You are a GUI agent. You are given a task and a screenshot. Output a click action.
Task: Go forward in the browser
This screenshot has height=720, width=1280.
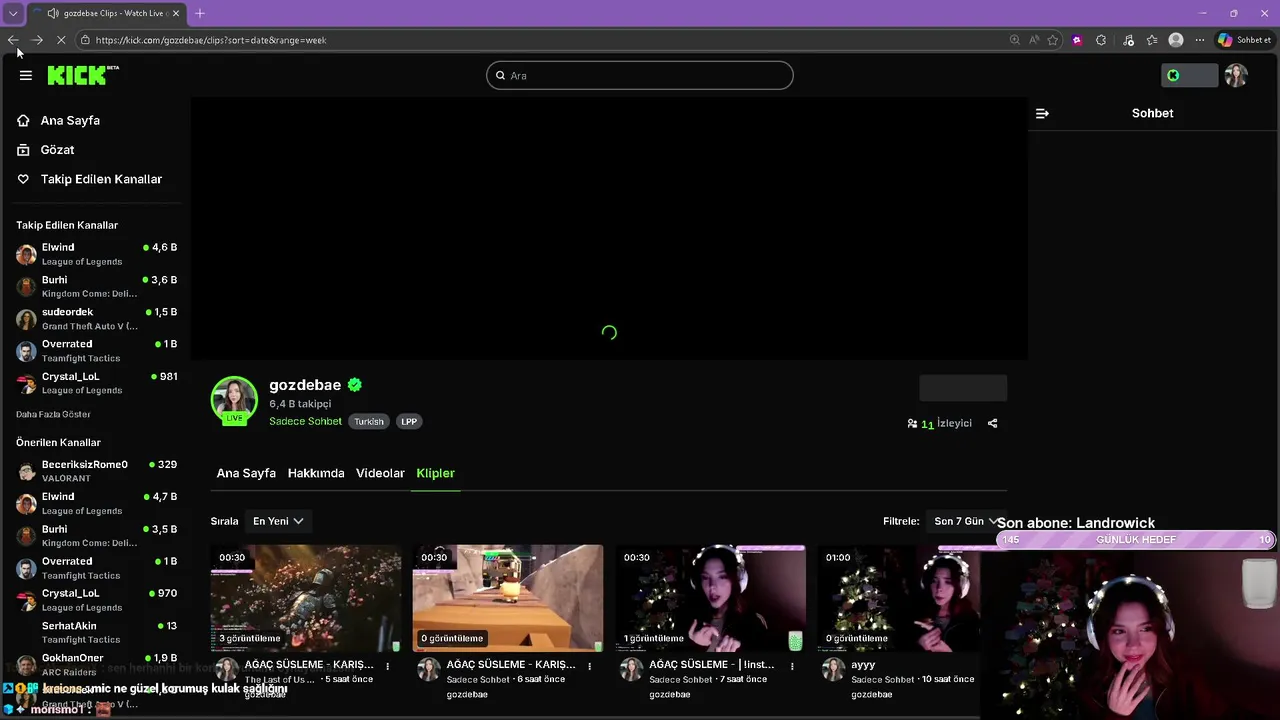(37, 40)
